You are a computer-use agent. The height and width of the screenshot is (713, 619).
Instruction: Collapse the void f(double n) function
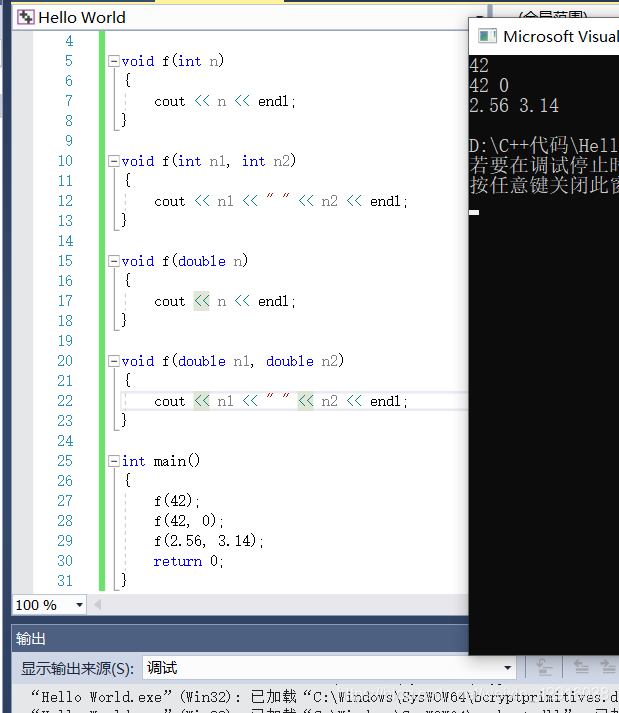[113, 261]
